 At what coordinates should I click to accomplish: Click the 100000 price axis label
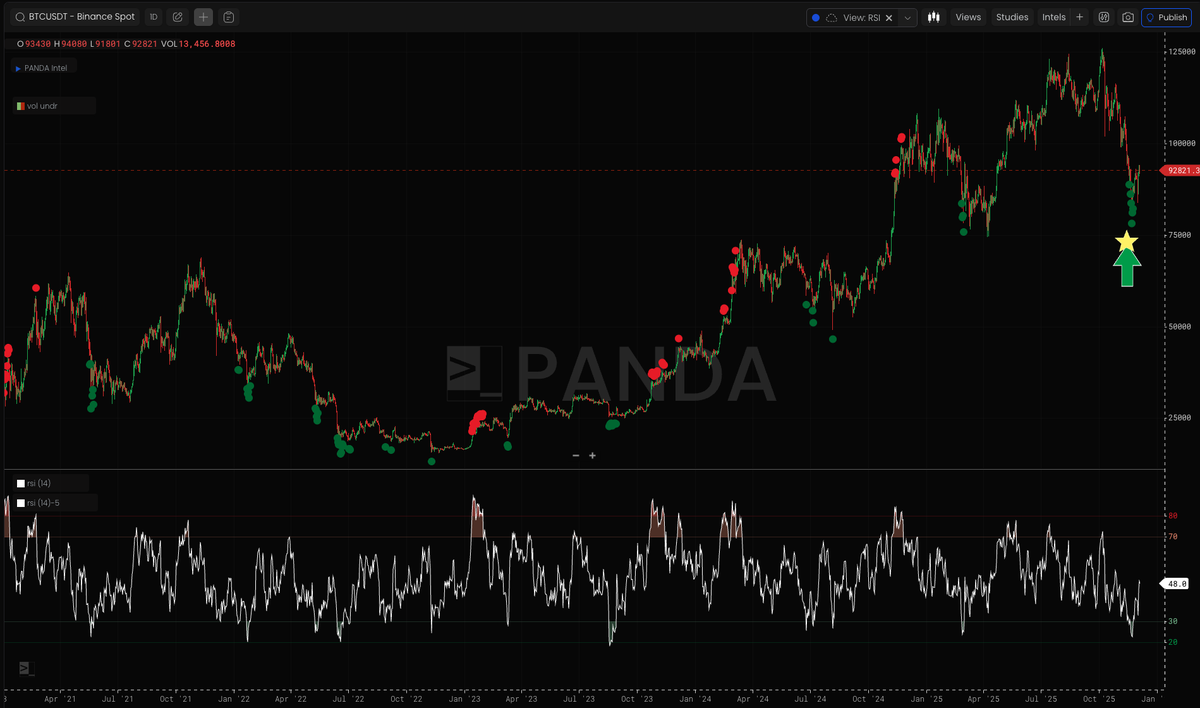point(1180,143)
